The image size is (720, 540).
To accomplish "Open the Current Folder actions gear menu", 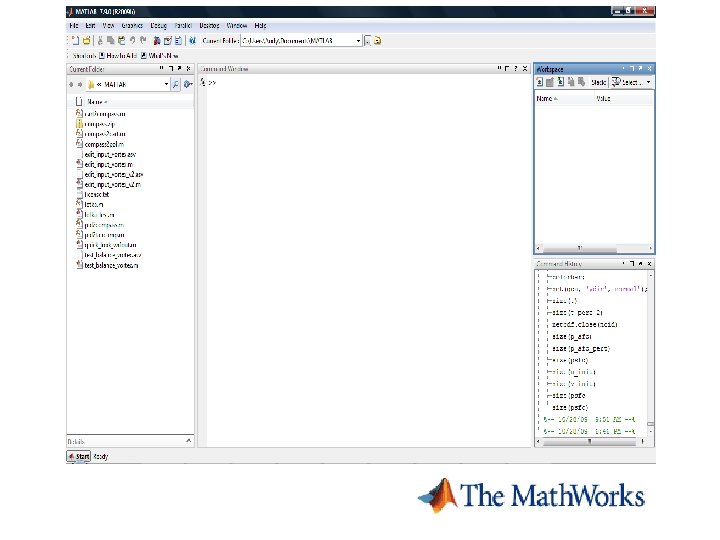I will click(x=187, y=84).
